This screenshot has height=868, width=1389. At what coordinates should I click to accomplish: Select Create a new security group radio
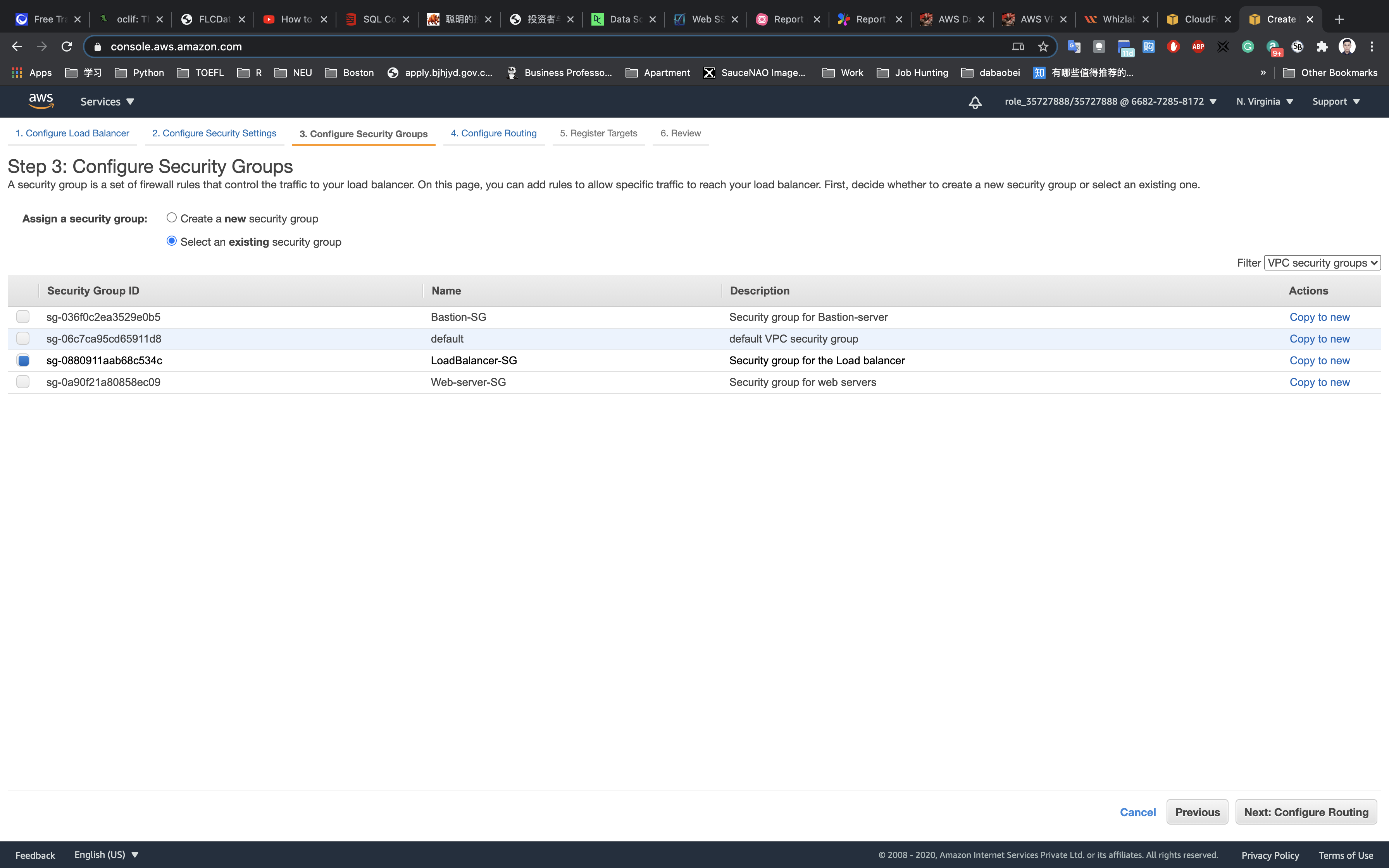(x=172, y=217)
